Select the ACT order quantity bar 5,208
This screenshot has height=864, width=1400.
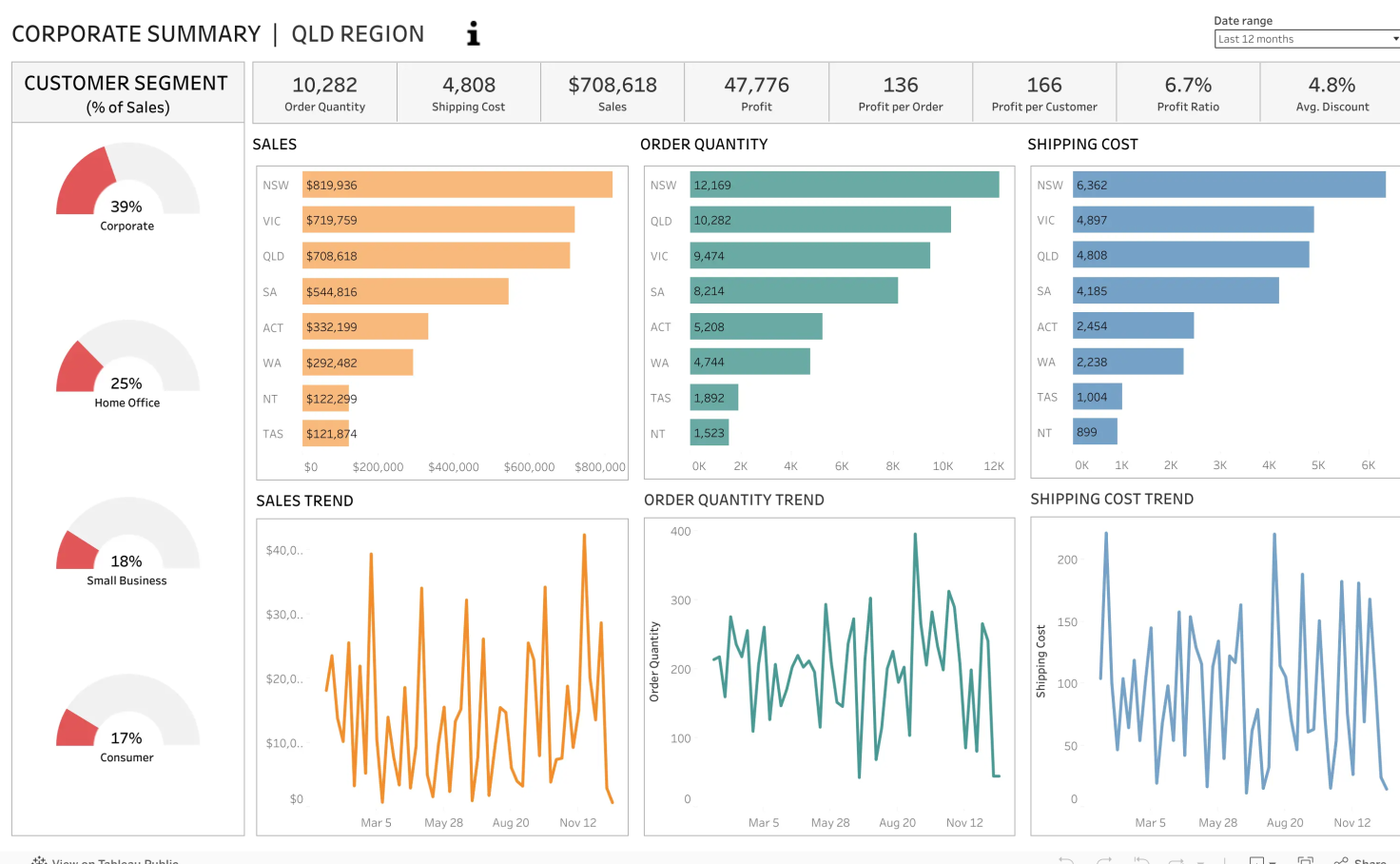coord(756,326)
